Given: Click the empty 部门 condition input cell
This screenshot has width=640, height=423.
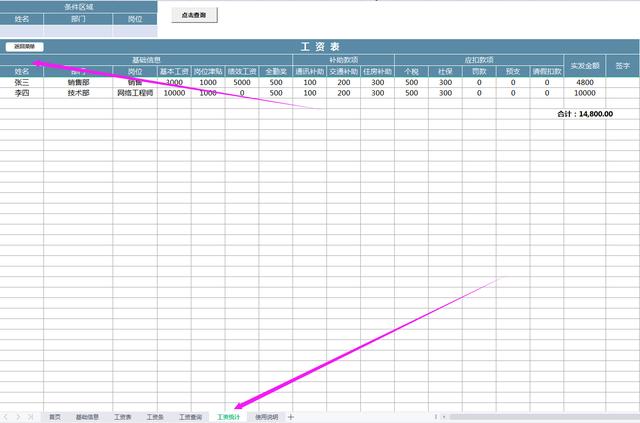Looking at the screenshot, I should point(78,31).
